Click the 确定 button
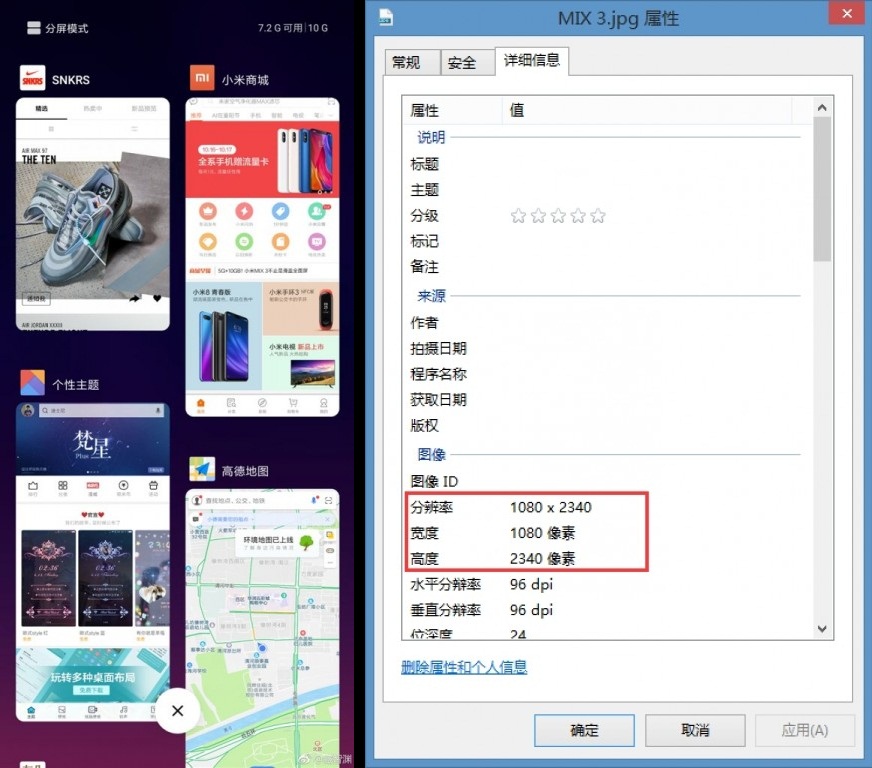The height and width of the screenshot is (768, 872). tap(584, 730)
